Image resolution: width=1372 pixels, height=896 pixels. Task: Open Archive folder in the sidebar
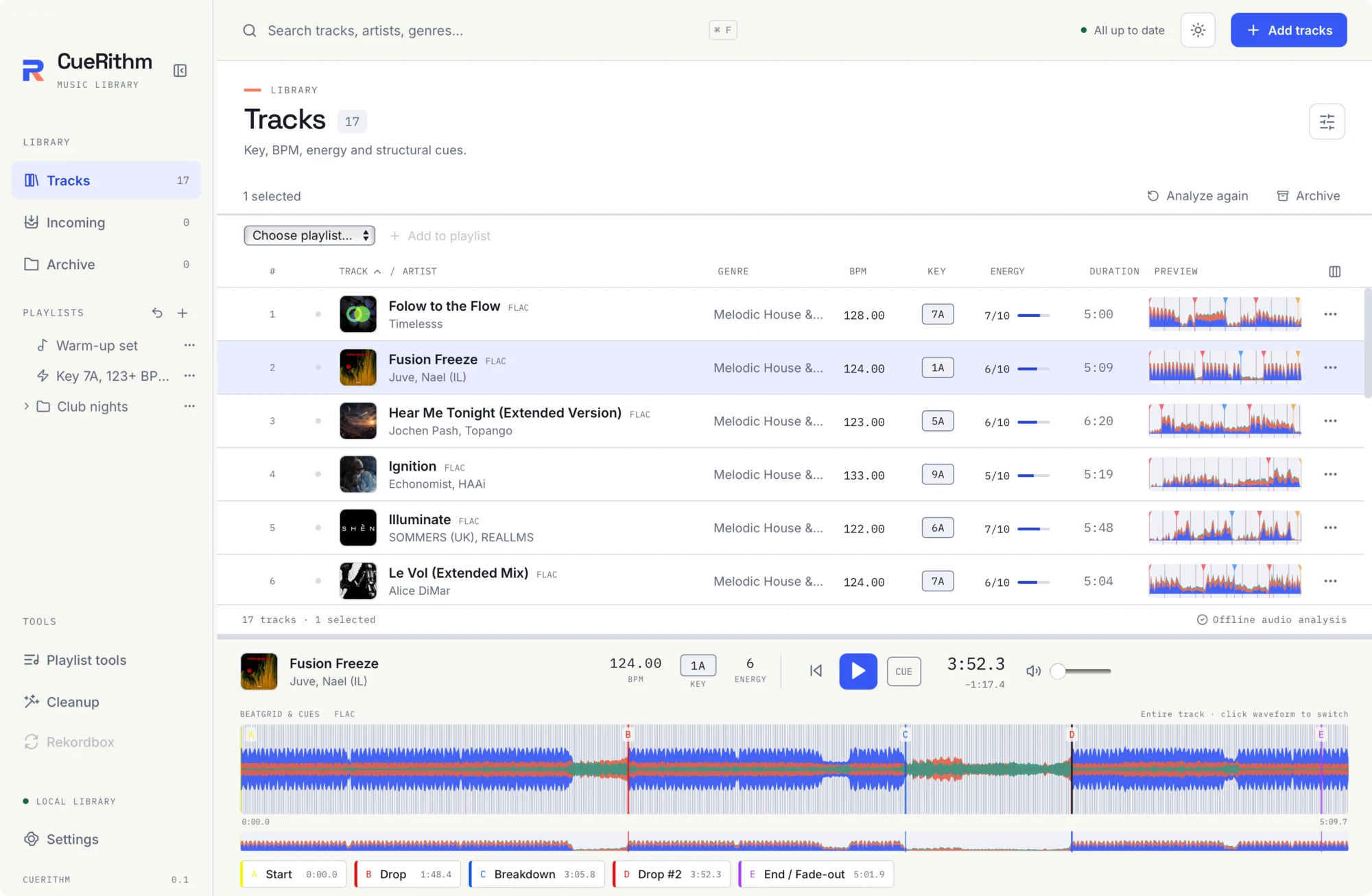coord(106,264)
